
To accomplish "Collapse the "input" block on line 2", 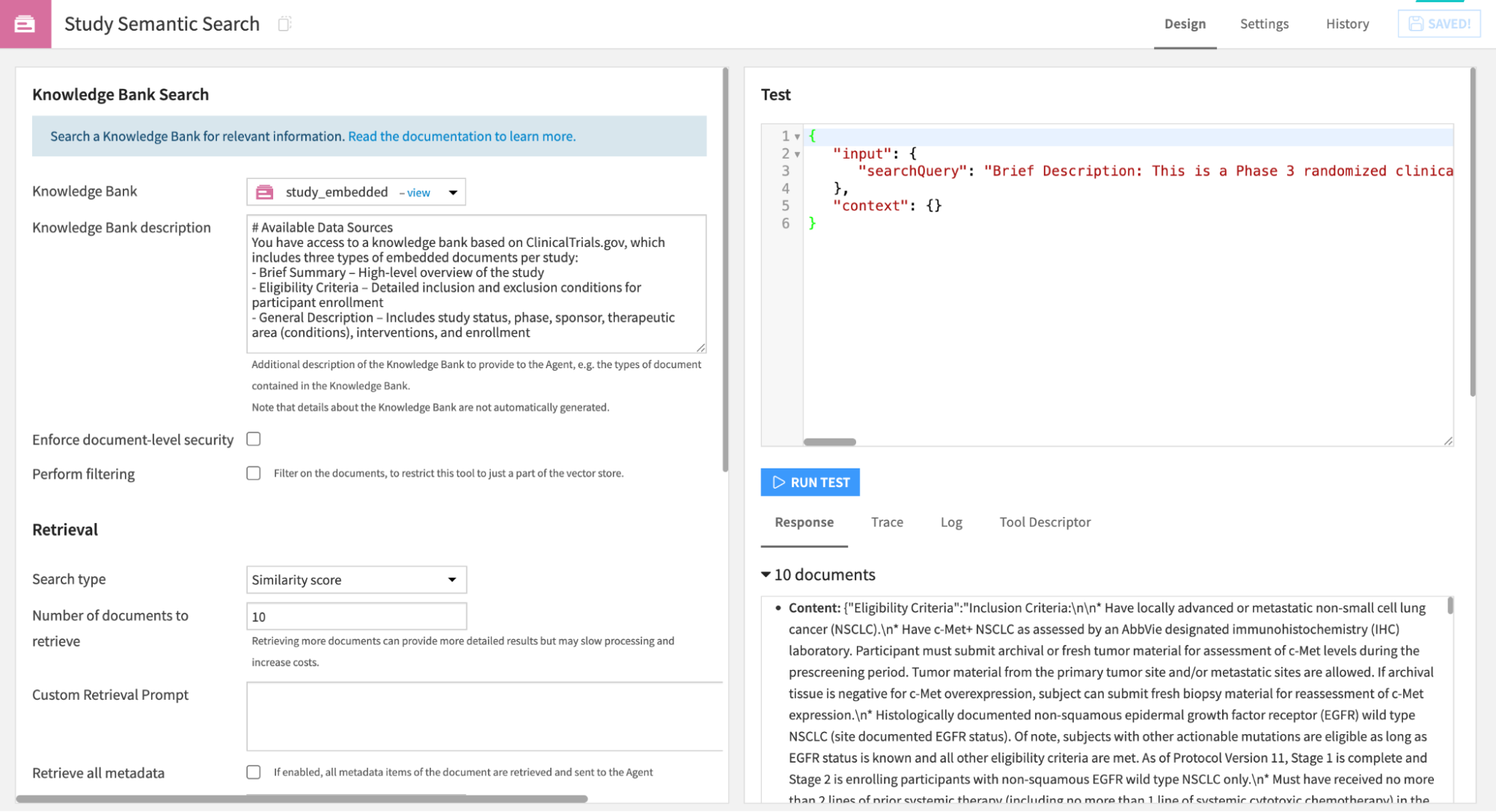I will coord(798,154).
